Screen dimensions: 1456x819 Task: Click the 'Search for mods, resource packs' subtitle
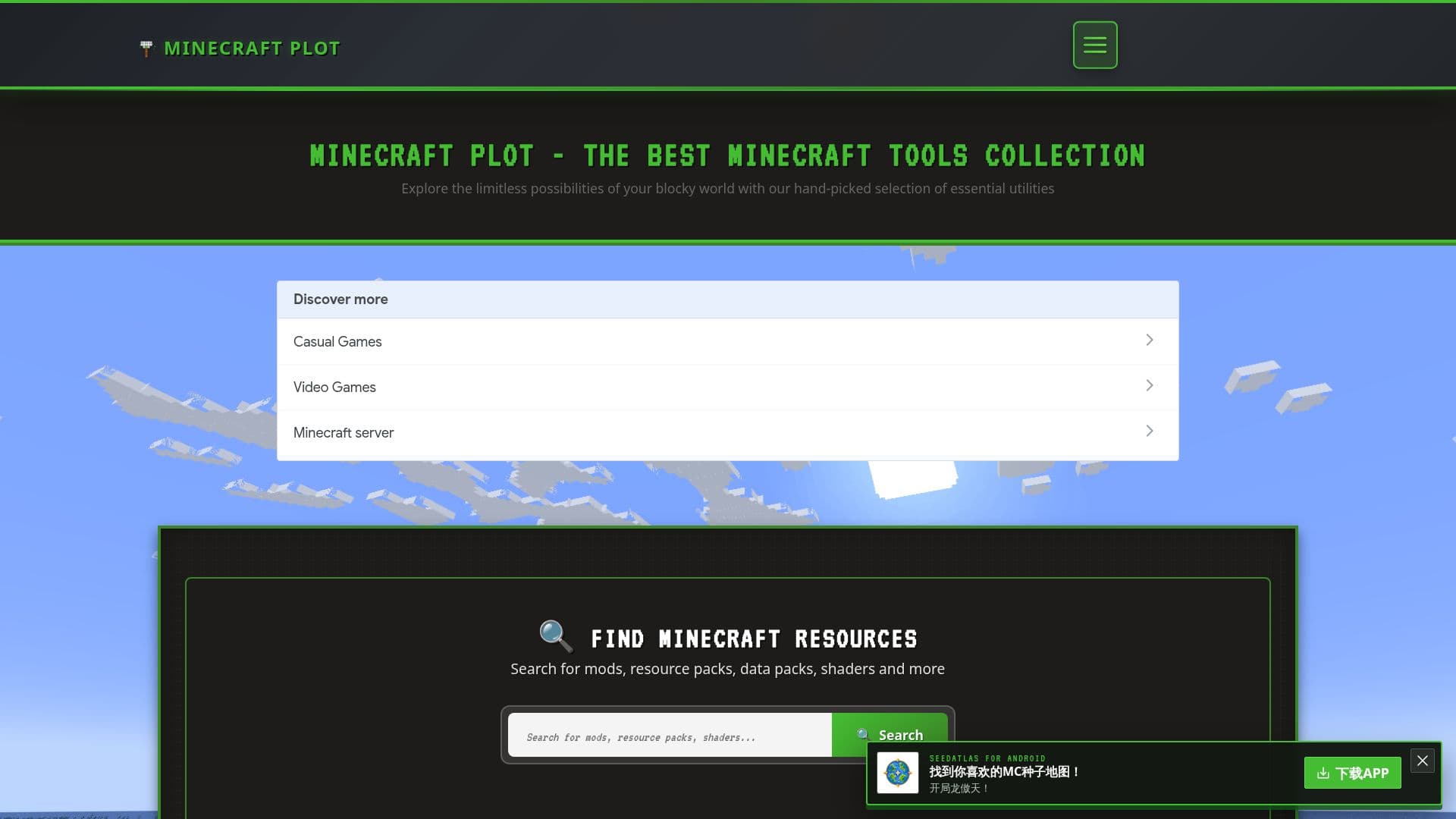727,669
